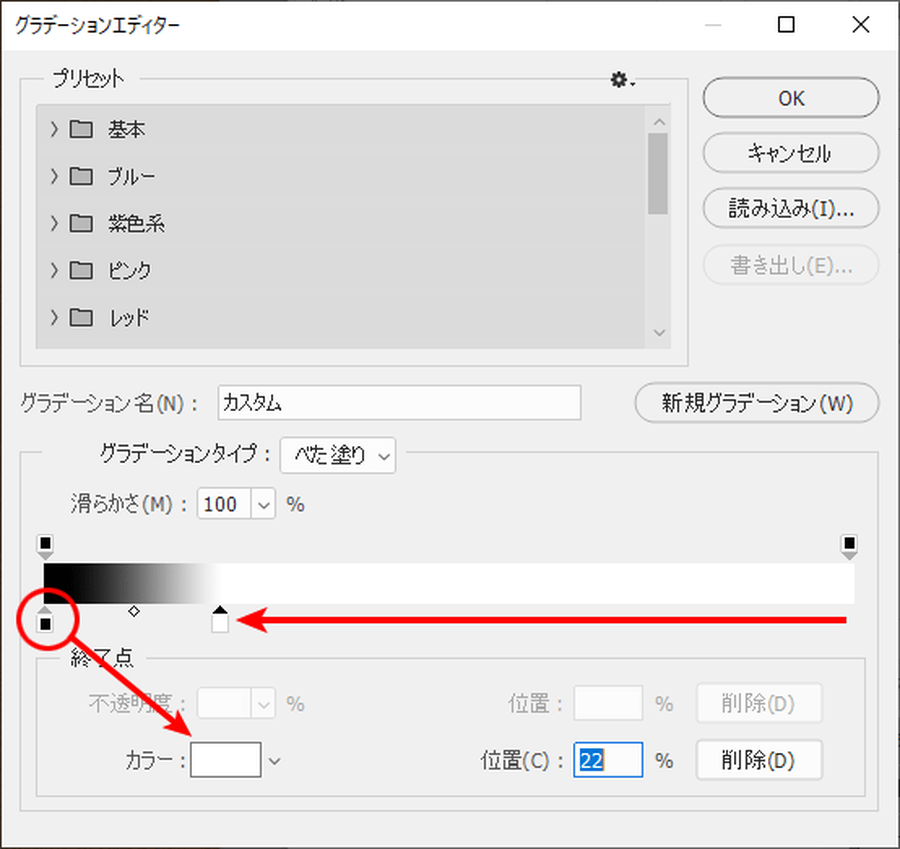Click the 紫色系 folder icon
The width and height of the screenshot is (900, 849).
(81, 223)
